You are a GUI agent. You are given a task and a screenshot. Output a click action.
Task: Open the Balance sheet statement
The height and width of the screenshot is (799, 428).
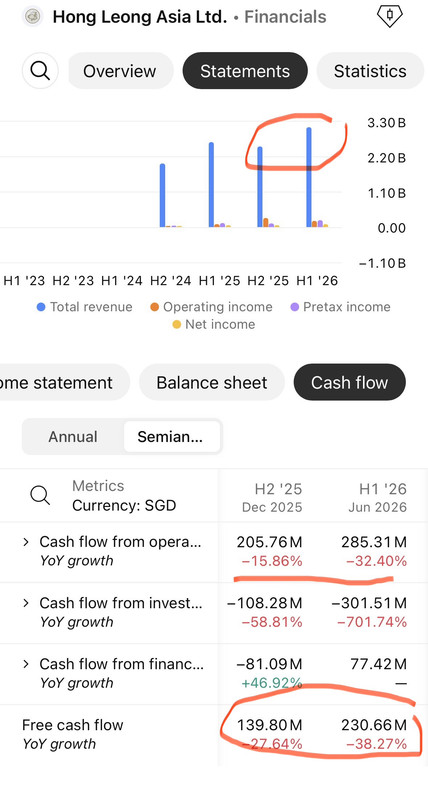coord(211,383)
